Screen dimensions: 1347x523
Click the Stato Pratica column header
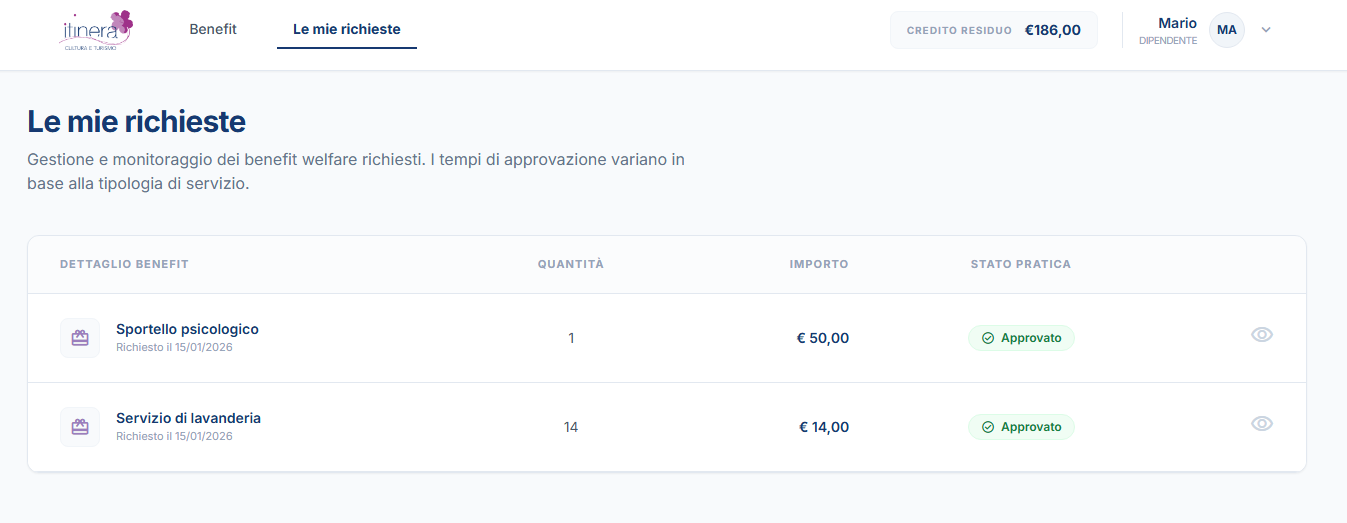(x=1020, y=264)
